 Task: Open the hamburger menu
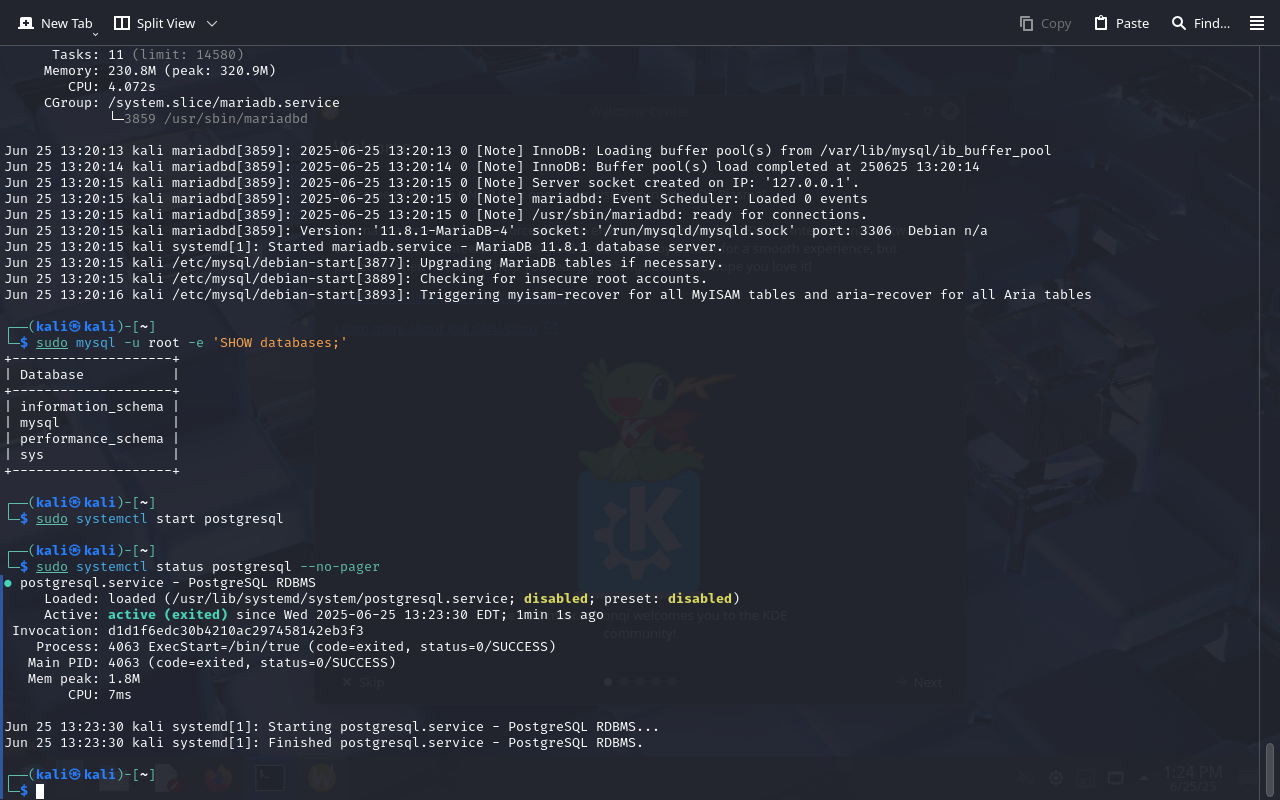pyautogui.click(x=1257, y=23)
